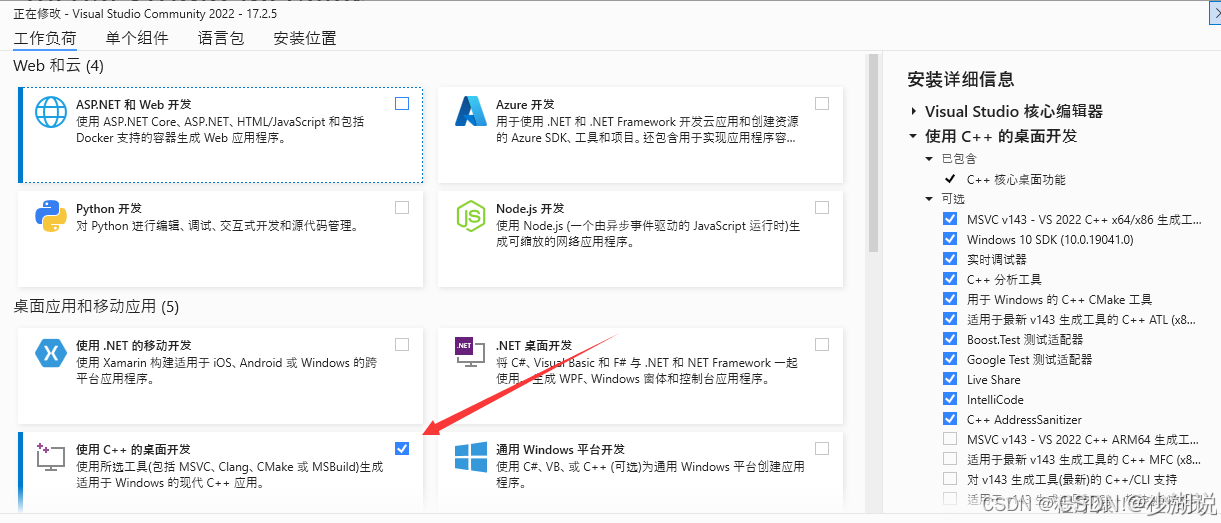The width and height of the screenshot is (1221, 523).
Task: Open the 工作负荷 tab
Action: [45, 38]
